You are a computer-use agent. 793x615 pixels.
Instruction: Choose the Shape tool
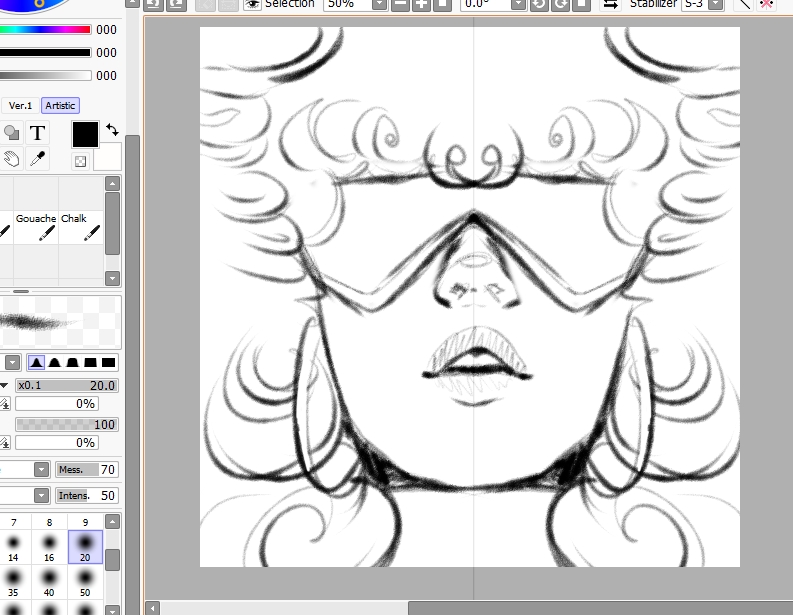[x=11, y=133]
